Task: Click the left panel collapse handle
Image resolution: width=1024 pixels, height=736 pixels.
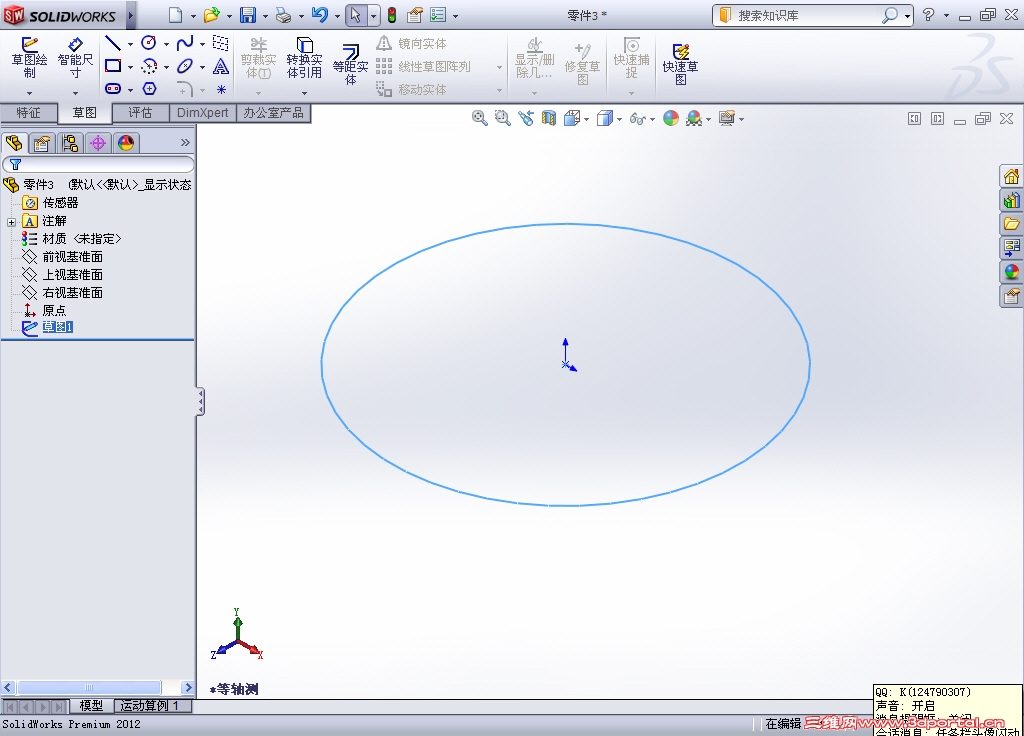Action: pyautogui.click(x=200, y=402)
